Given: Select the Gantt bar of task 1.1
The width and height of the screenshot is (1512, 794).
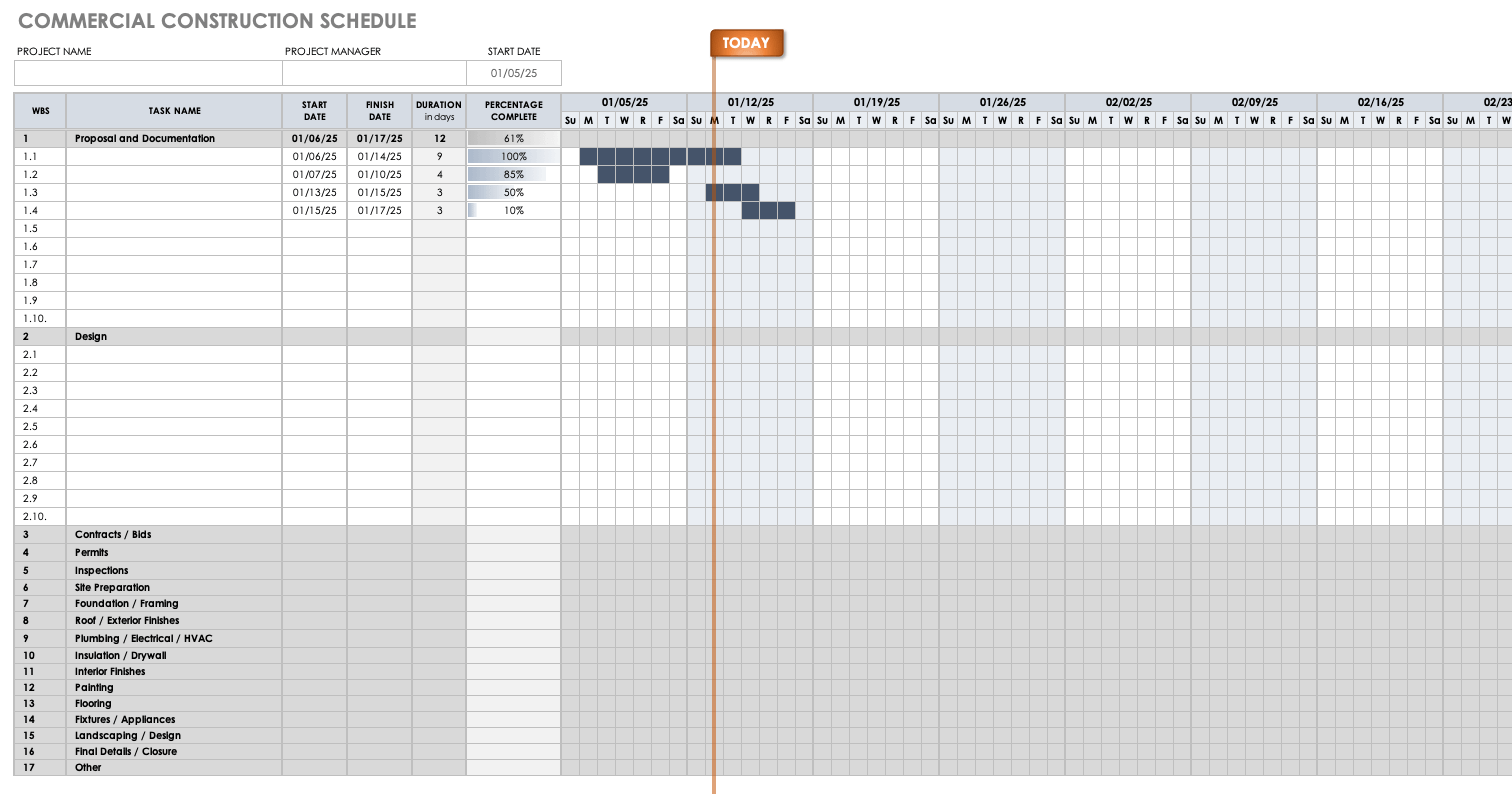Looking at the screenshot, I should (x=660, y=157).
